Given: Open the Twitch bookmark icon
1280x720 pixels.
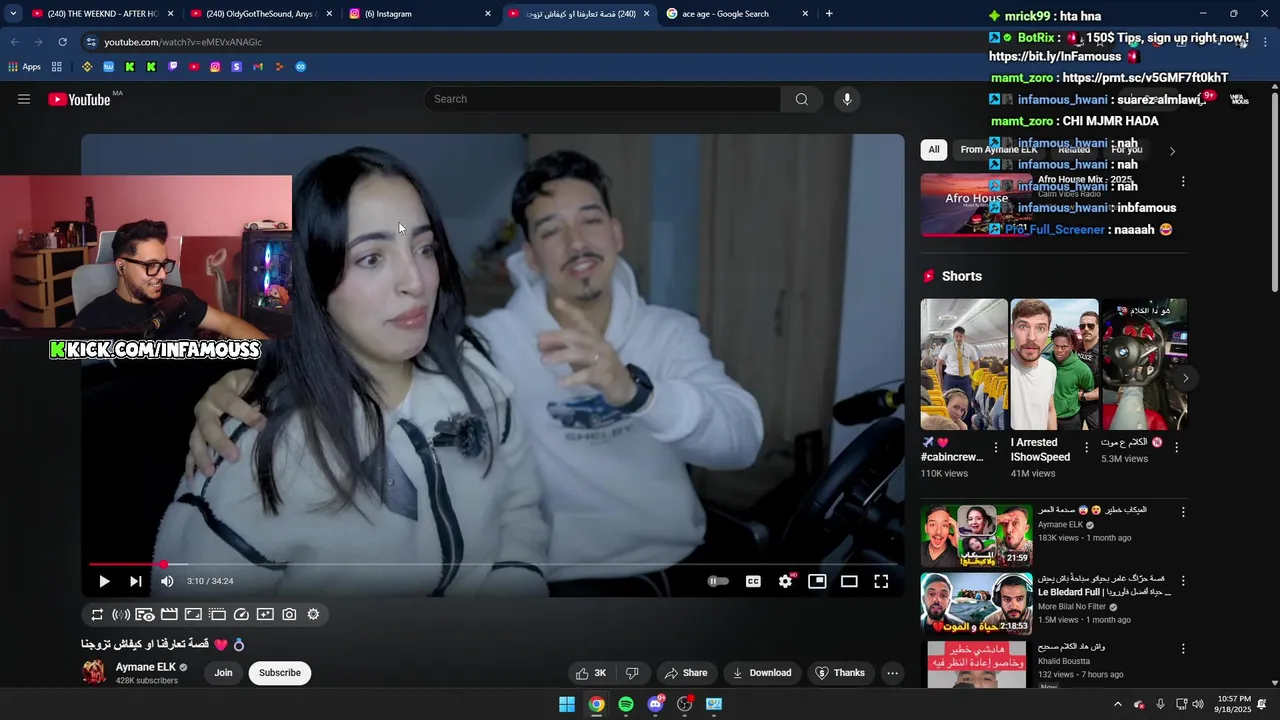Looking at the screenshot, I should (173, 67).
